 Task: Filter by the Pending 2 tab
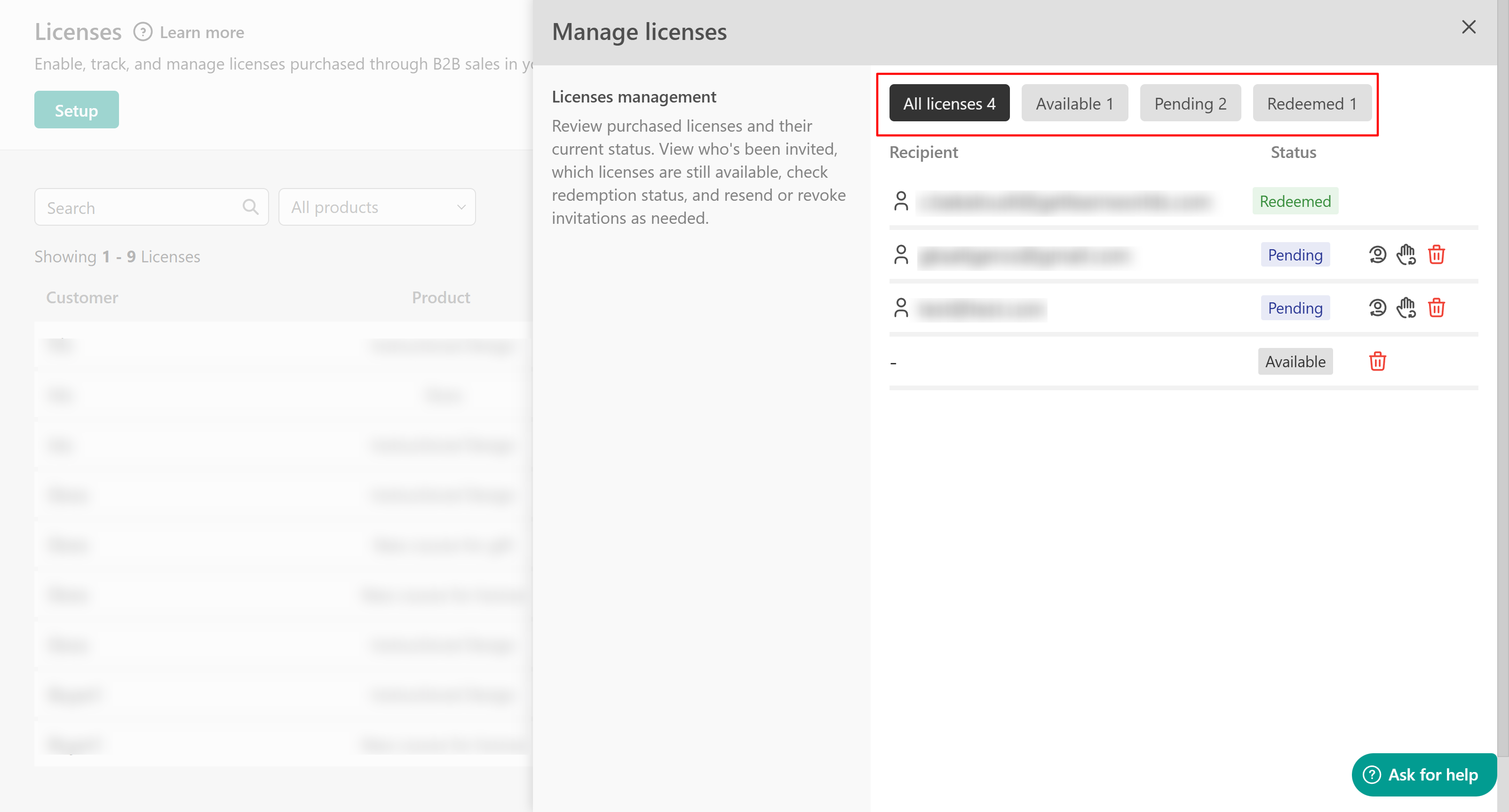click(x=1190, y=103)
